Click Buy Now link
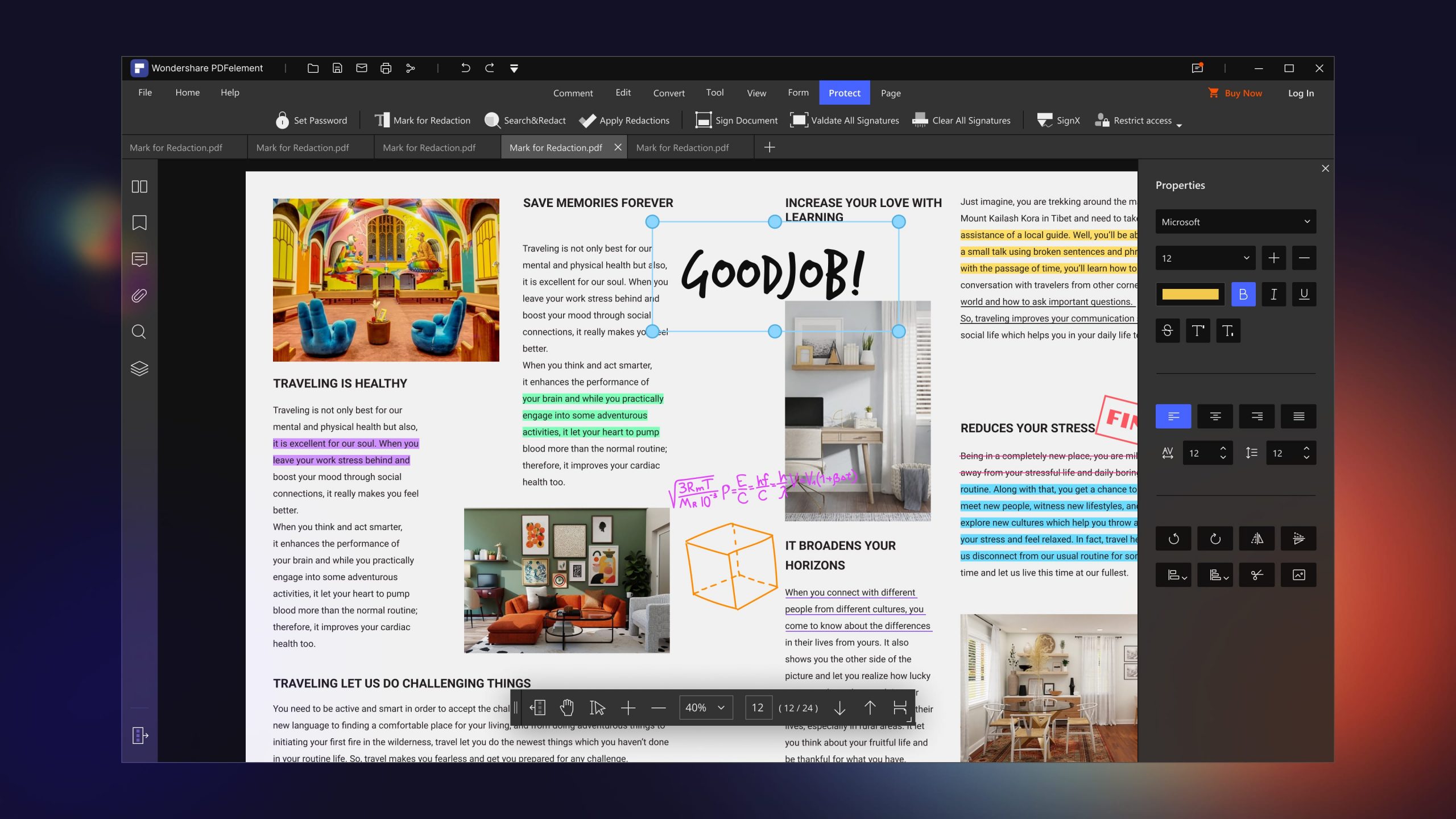 coord(1235,93)
